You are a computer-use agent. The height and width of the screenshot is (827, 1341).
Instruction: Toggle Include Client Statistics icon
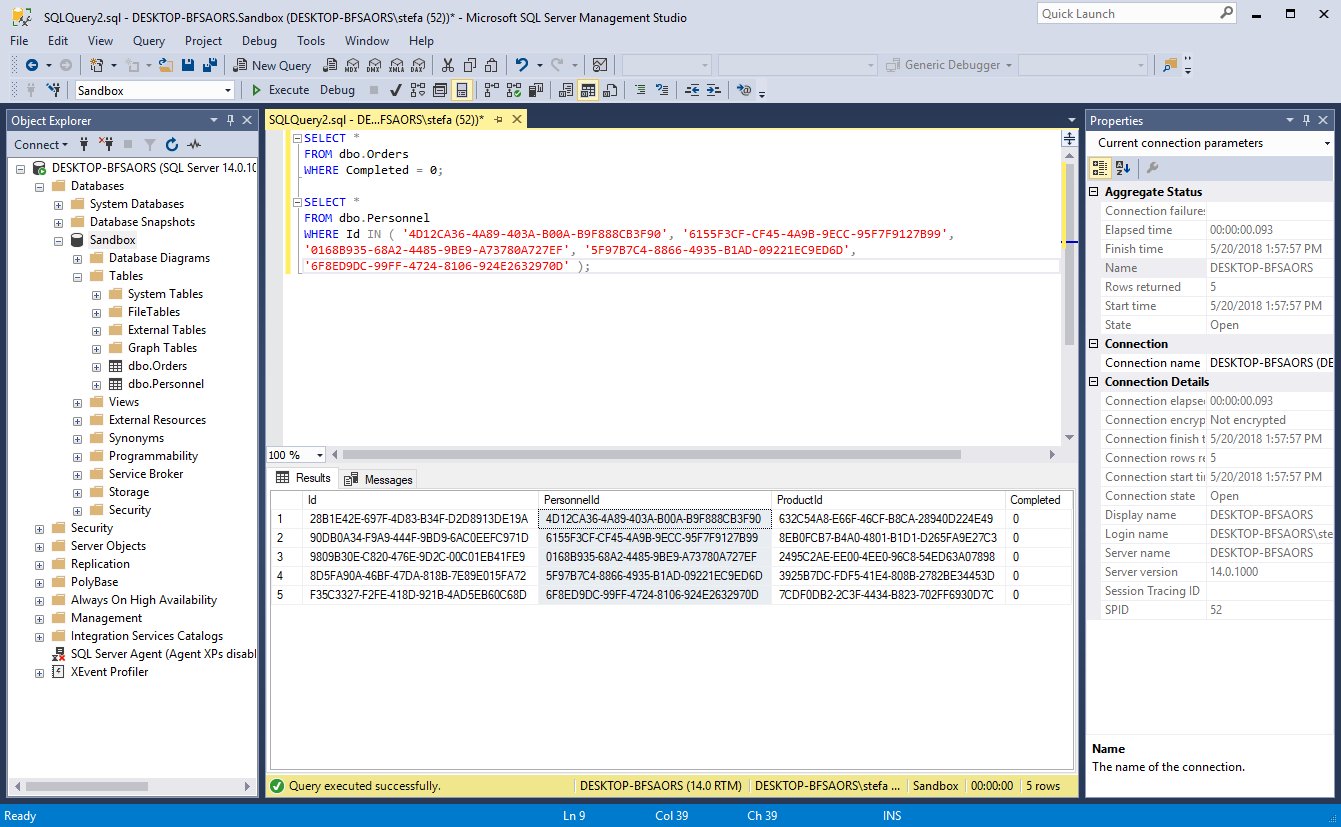point(535,90)
